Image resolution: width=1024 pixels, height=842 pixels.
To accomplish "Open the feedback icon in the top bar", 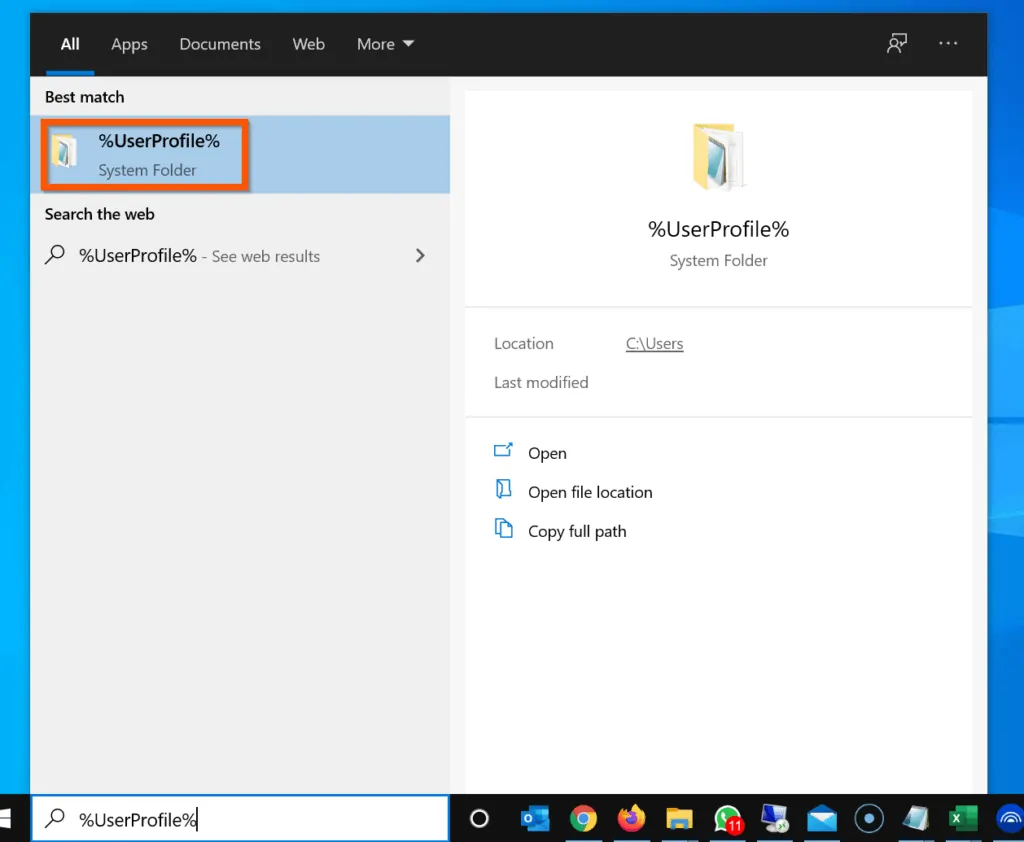I will (x=897, y=43).
